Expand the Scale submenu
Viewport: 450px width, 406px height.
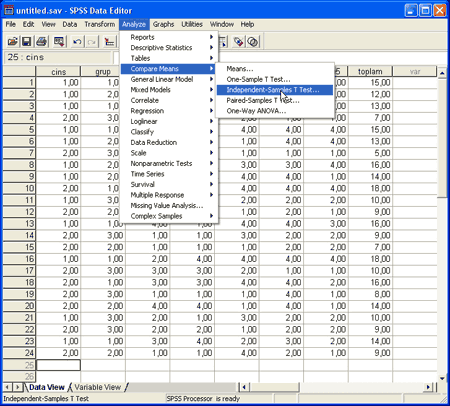click(x=169, y=153)
